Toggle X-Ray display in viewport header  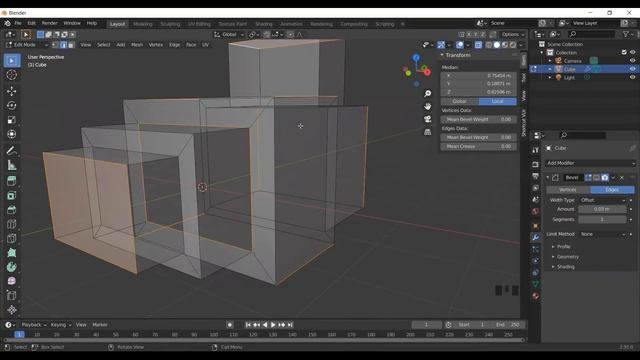tap(478, 45)
